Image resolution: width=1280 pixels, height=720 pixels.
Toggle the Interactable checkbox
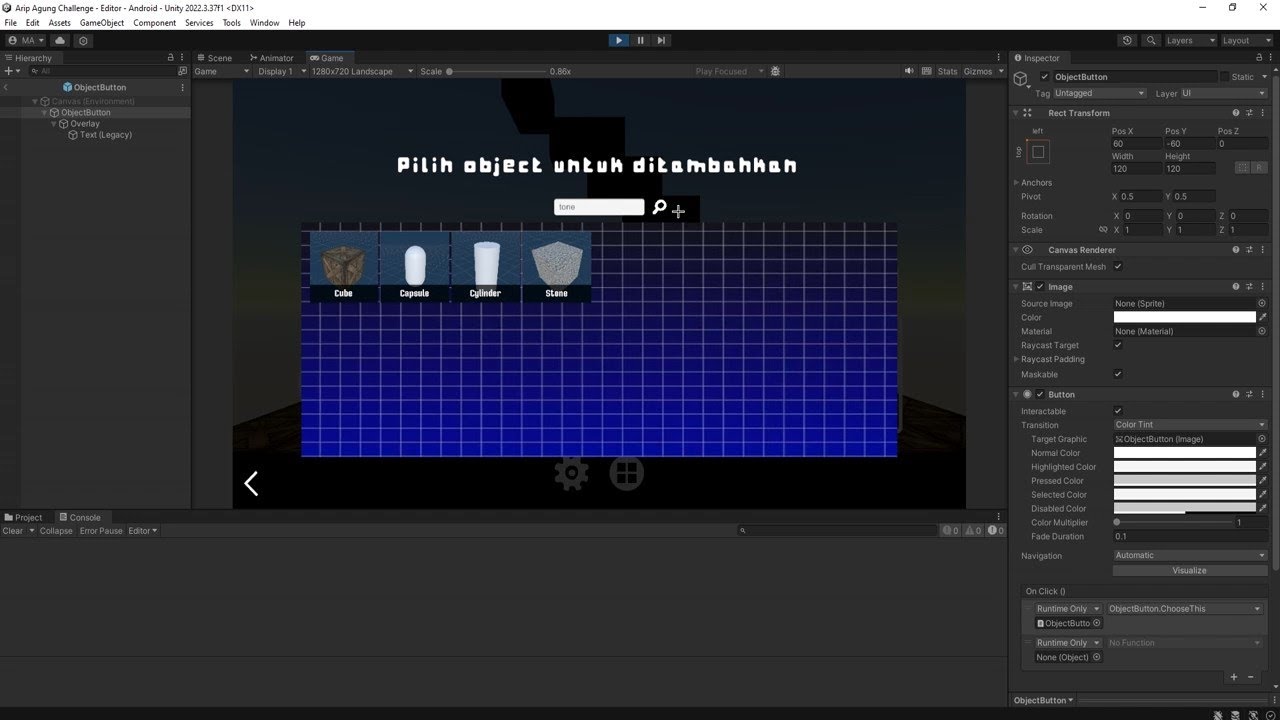pos(1118,411)
